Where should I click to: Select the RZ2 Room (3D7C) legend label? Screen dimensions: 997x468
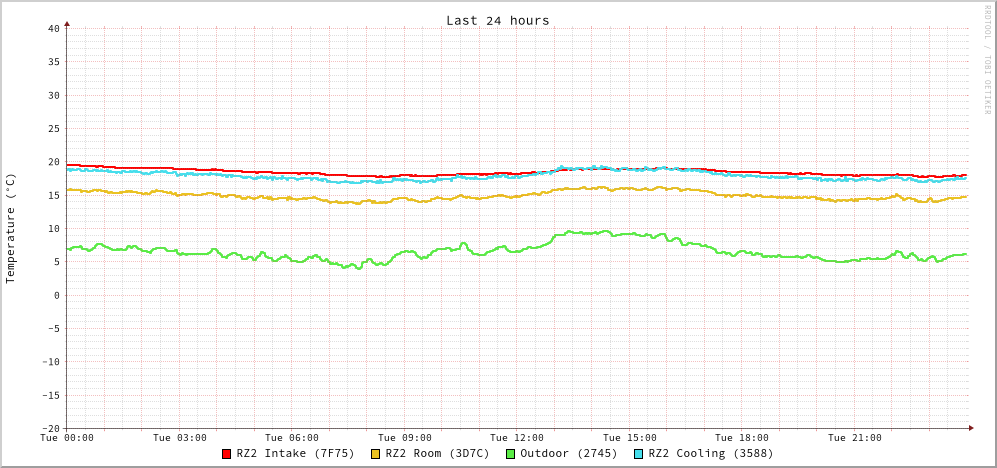pos(437,453)
